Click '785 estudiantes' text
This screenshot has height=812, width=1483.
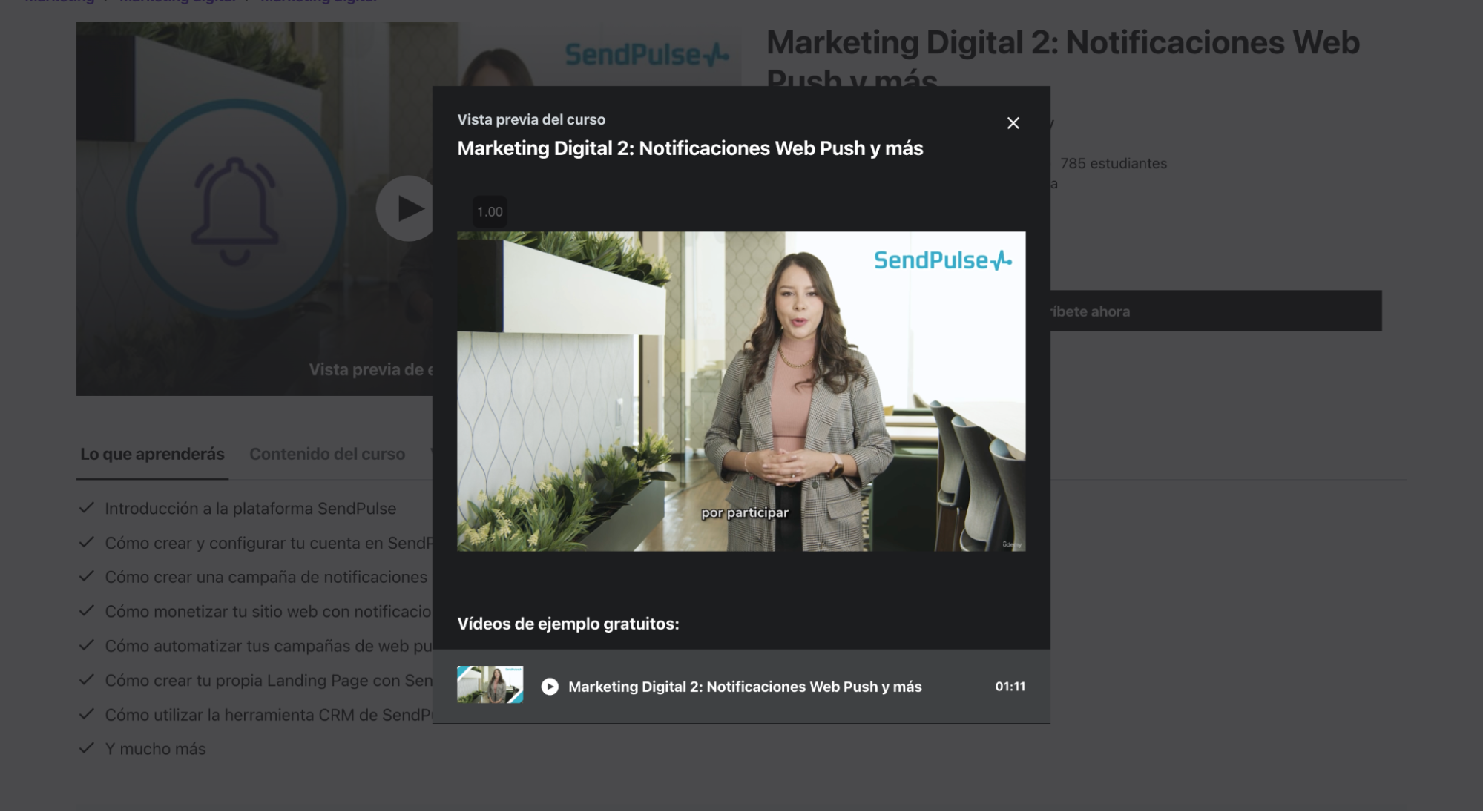click(x=1113, y=163)
